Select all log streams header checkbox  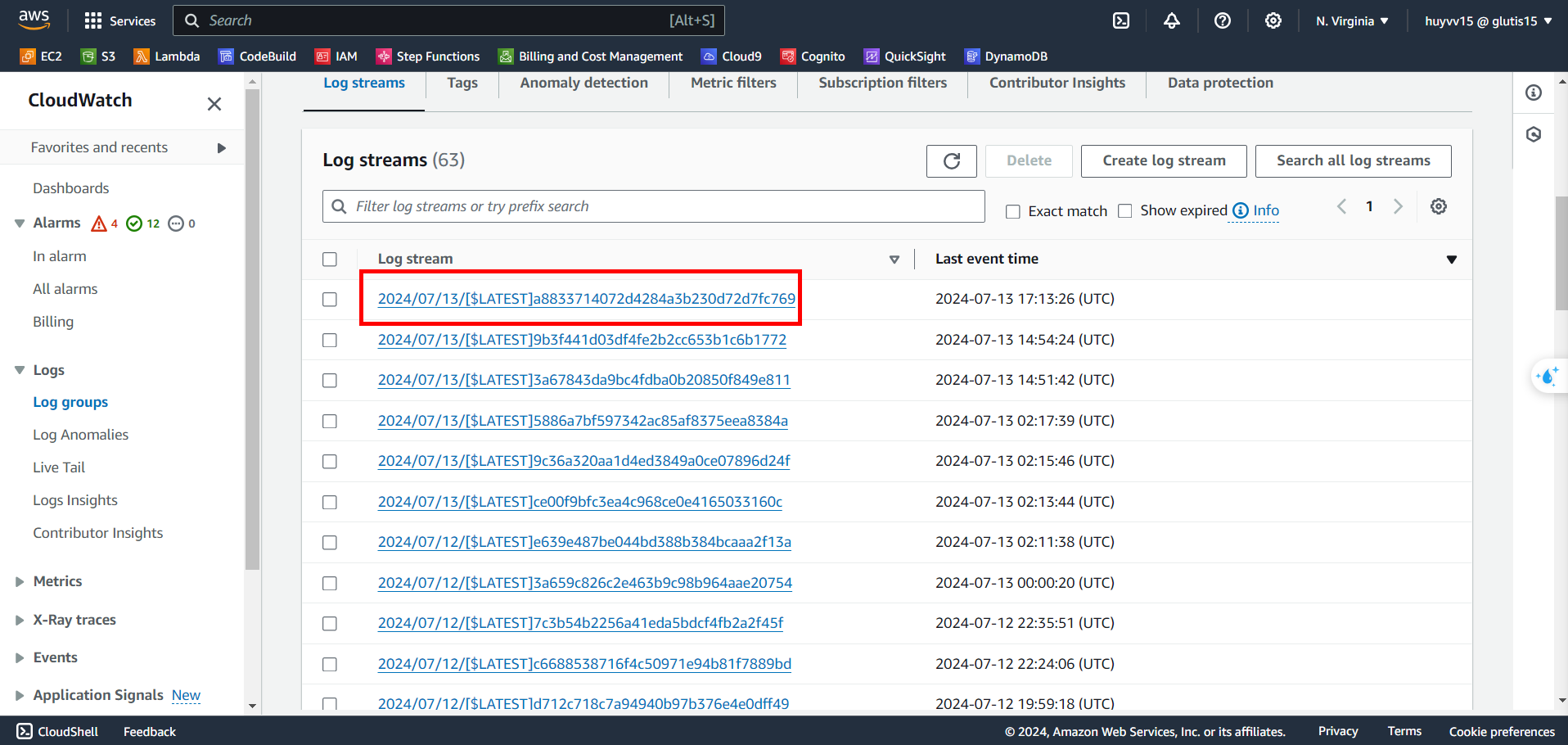[330, 260]
